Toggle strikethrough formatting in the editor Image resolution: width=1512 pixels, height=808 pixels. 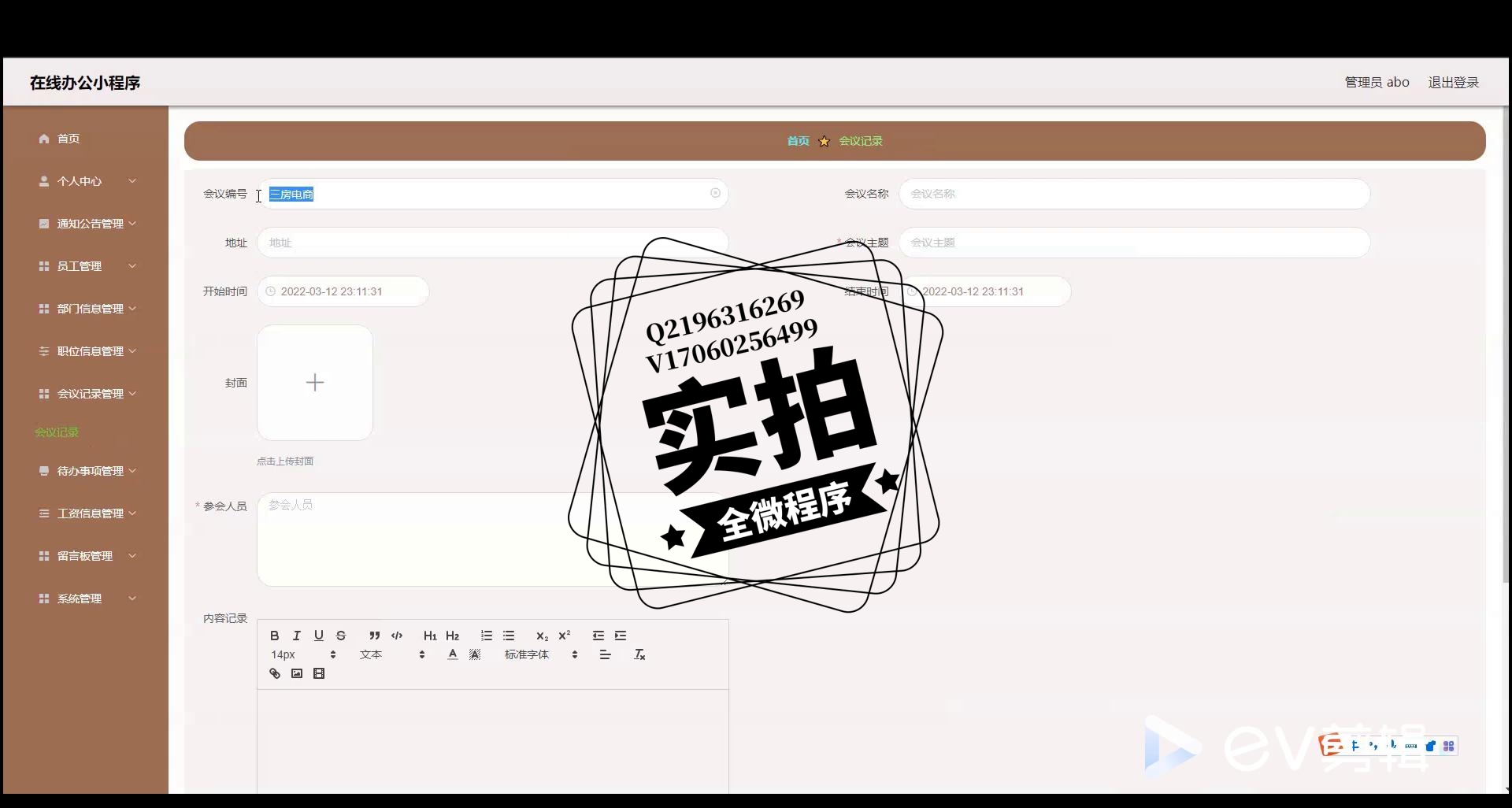(340, 636)
